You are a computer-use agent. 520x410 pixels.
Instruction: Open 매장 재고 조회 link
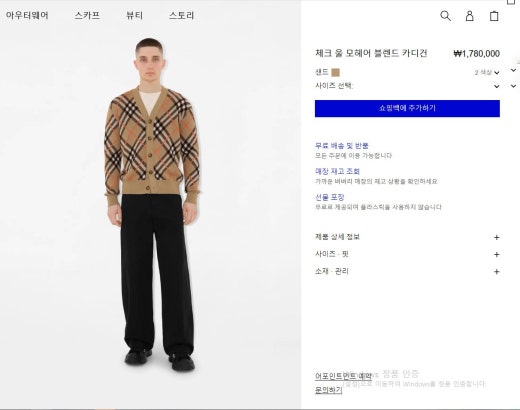337,171
